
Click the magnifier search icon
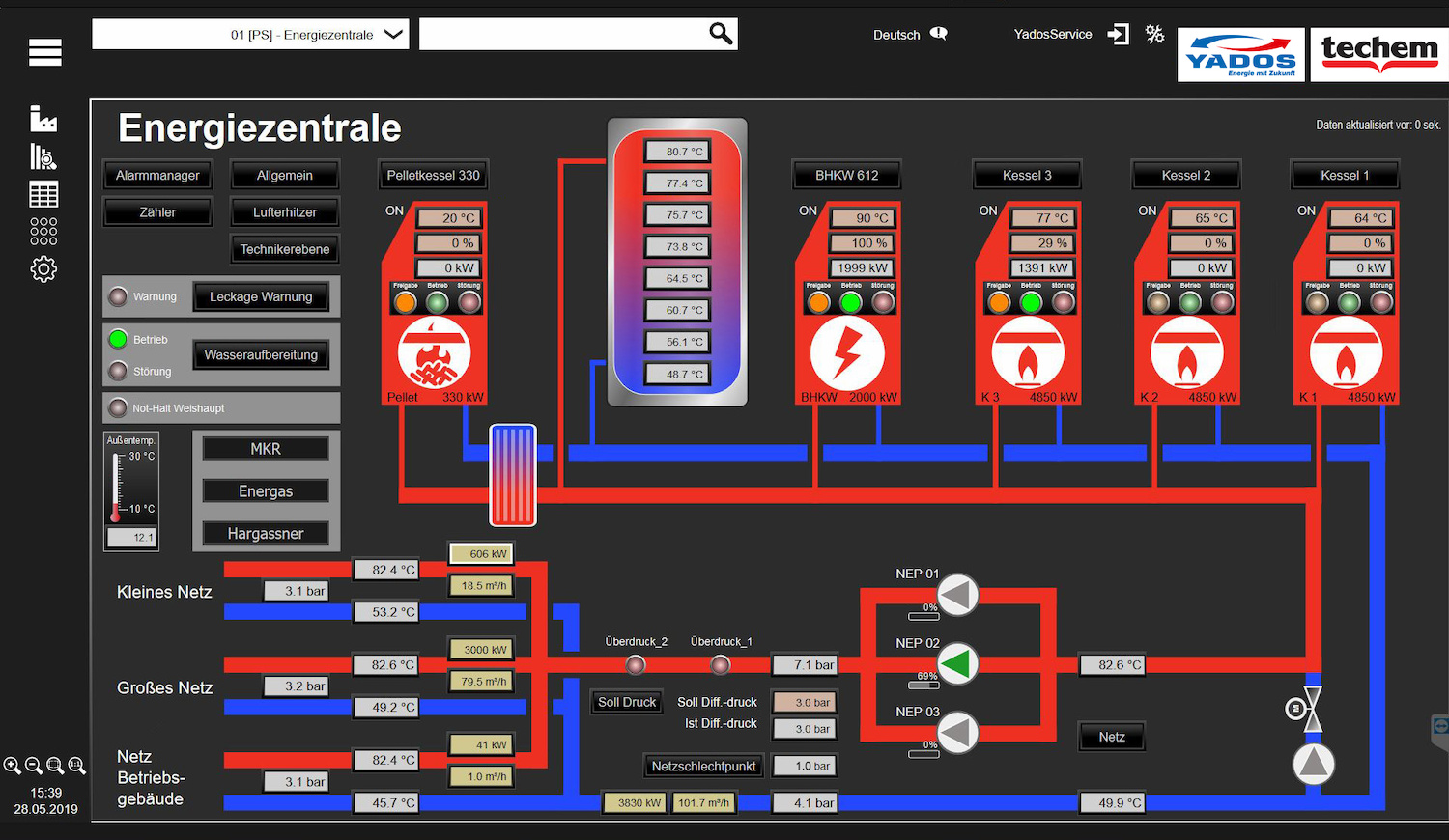pos(721,34)
